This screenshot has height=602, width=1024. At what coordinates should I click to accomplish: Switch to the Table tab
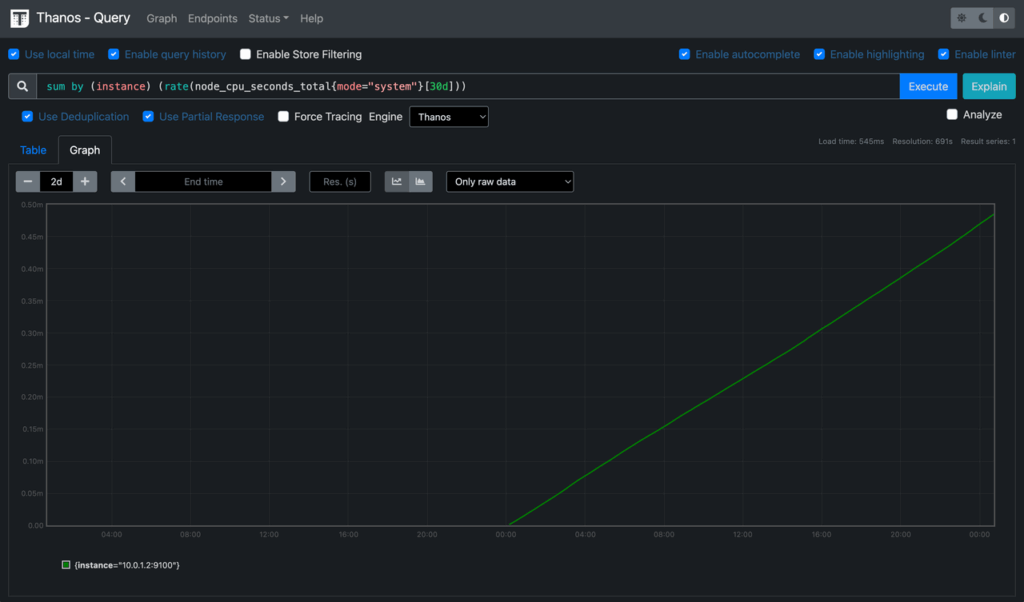(33, 150)
